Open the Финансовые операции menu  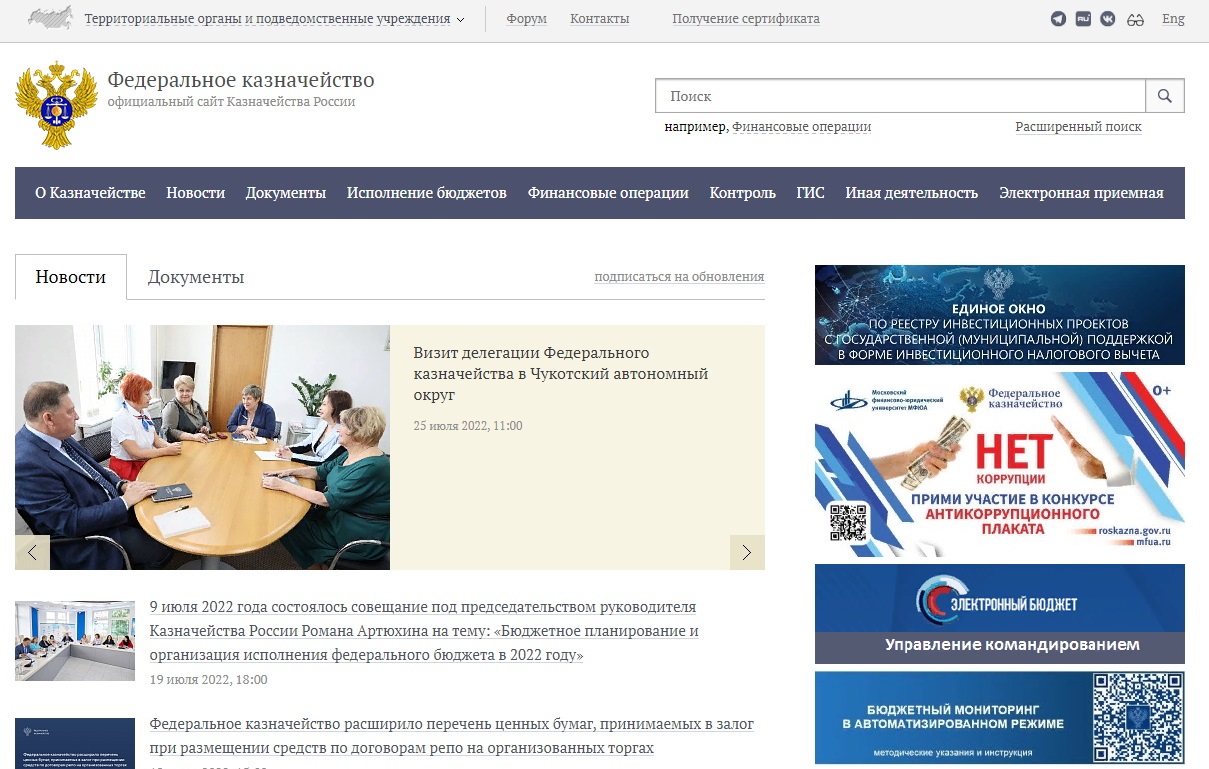608,193
